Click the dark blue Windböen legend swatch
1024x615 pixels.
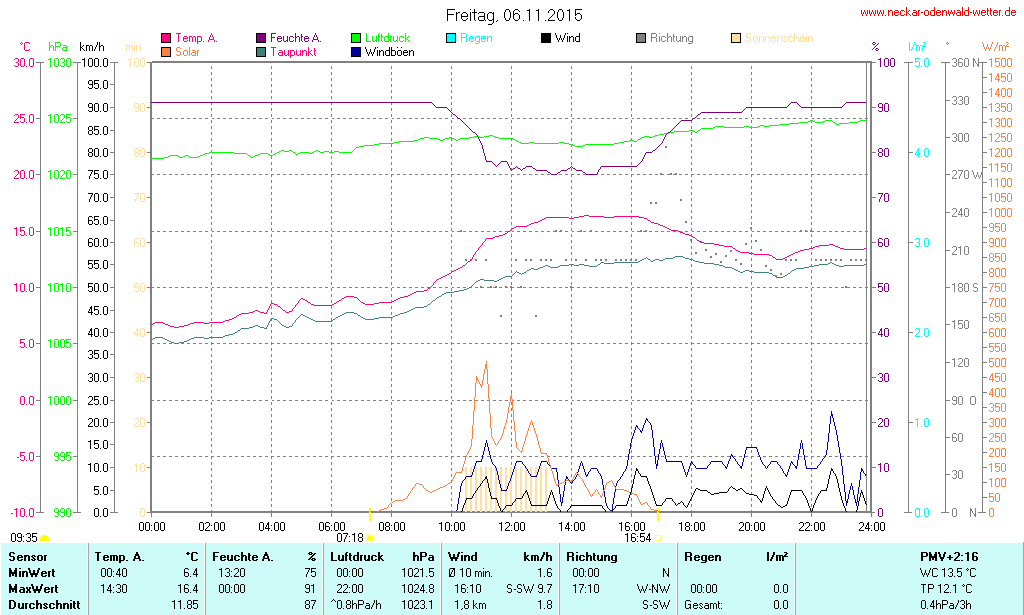pyautogui.click(x=357, y=52)
